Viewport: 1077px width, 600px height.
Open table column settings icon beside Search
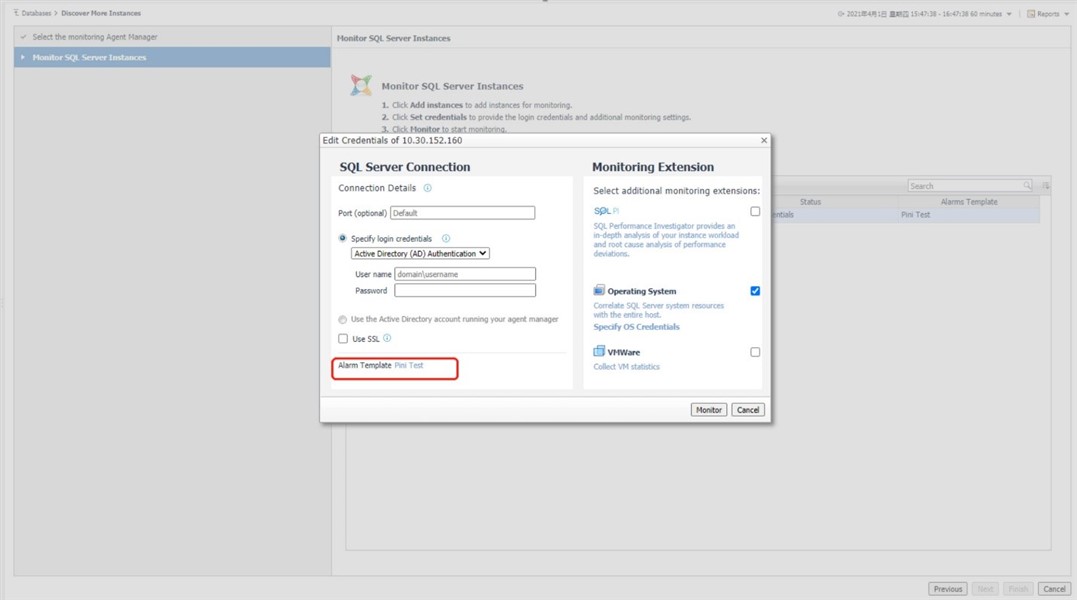tap(1045, 185)
